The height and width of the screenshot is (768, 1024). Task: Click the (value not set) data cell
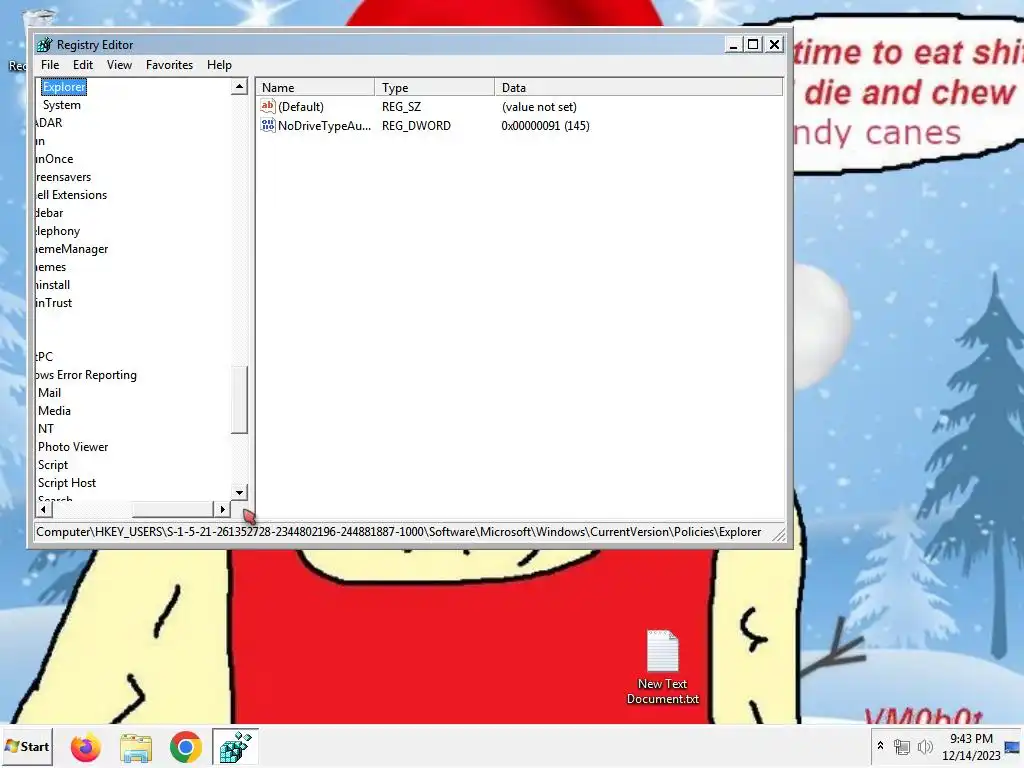click(x=539, y=106)
